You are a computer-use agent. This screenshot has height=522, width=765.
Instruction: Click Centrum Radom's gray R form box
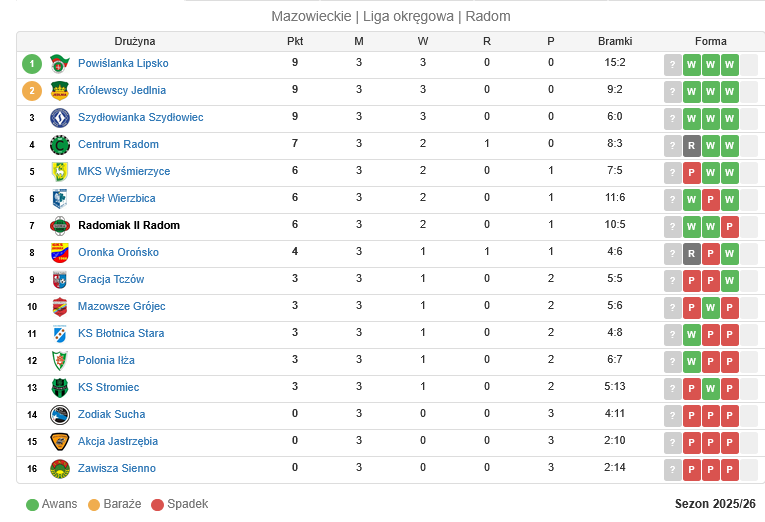click(x=691, y=145)
